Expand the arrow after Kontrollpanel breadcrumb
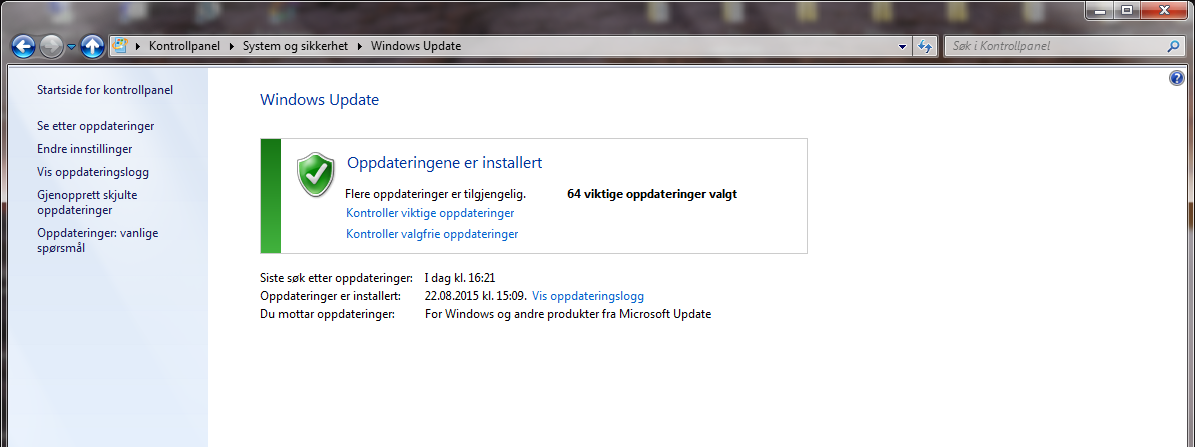1195x447 pixels. [232, 46]
